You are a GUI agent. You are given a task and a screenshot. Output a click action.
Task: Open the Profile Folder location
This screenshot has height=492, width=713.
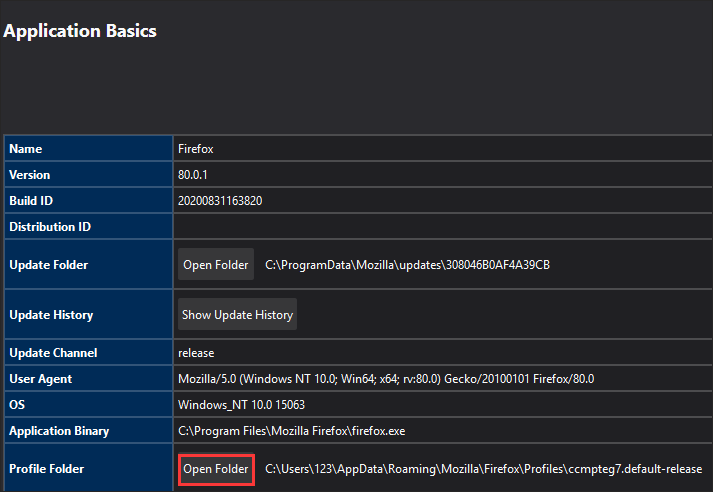(x=216, y=469)
